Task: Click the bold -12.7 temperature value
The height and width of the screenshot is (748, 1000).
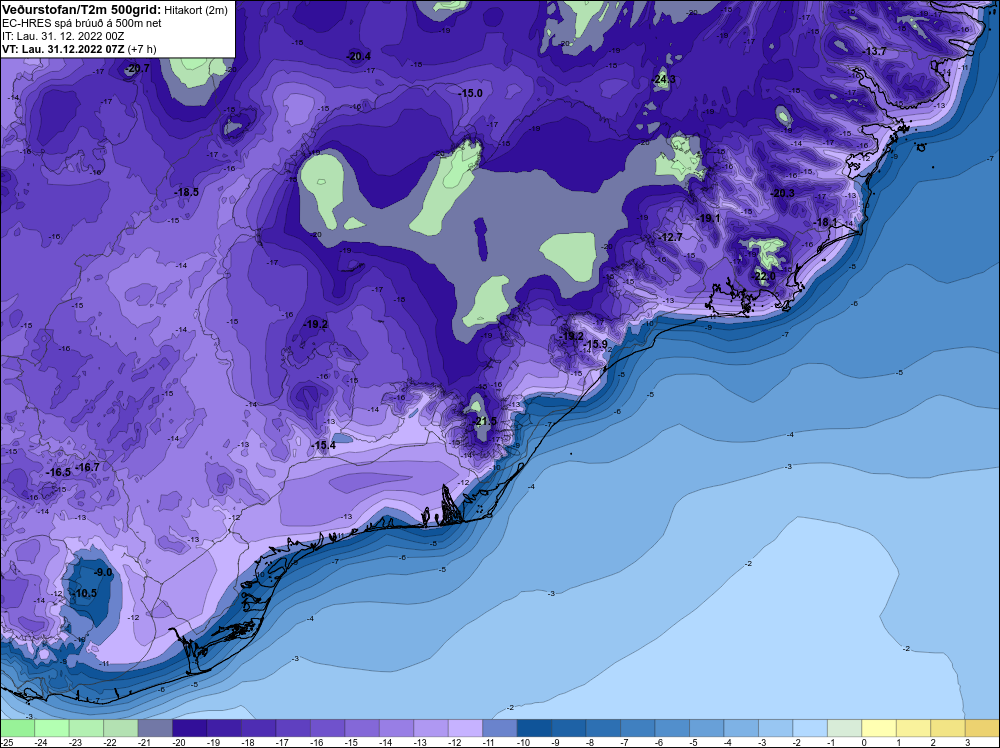Action: [x=670, y=237]
